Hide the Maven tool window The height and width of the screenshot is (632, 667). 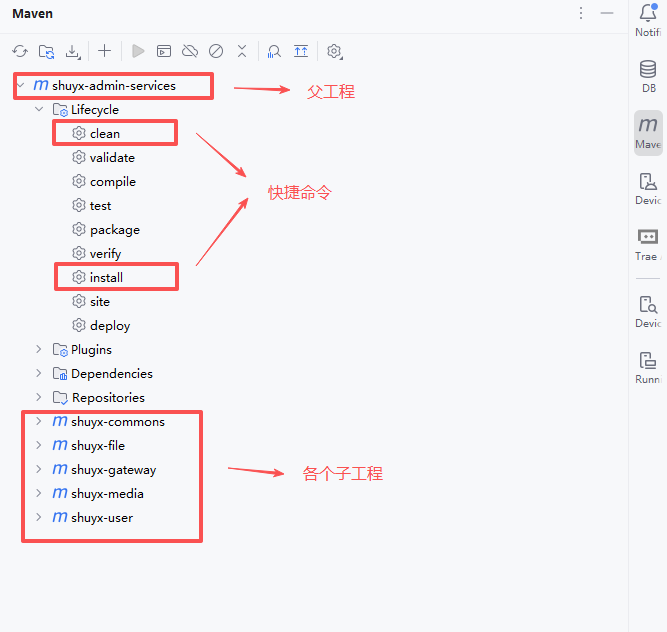pyautogui.click(x=607, y=13)
